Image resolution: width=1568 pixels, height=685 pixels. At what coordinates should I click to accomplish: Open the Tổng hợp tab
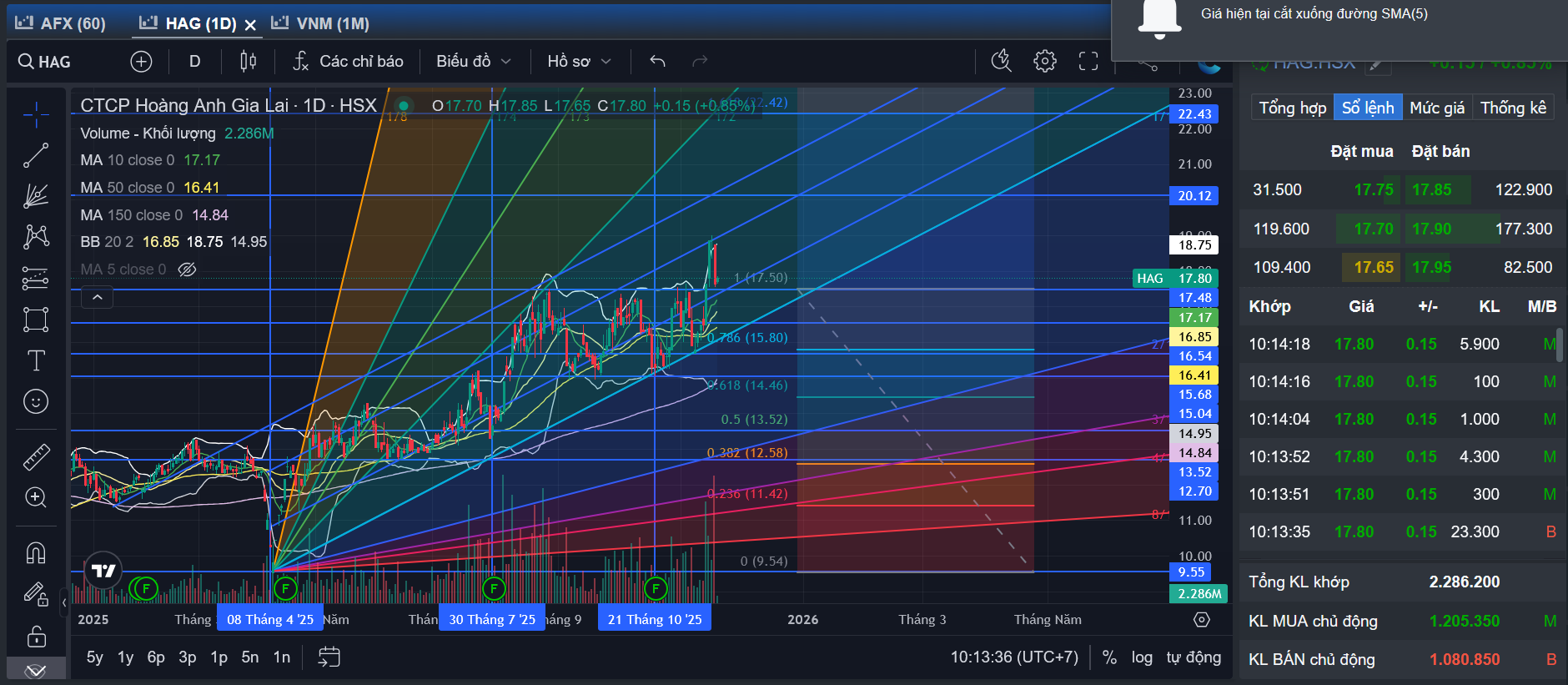click(1292, 108)
